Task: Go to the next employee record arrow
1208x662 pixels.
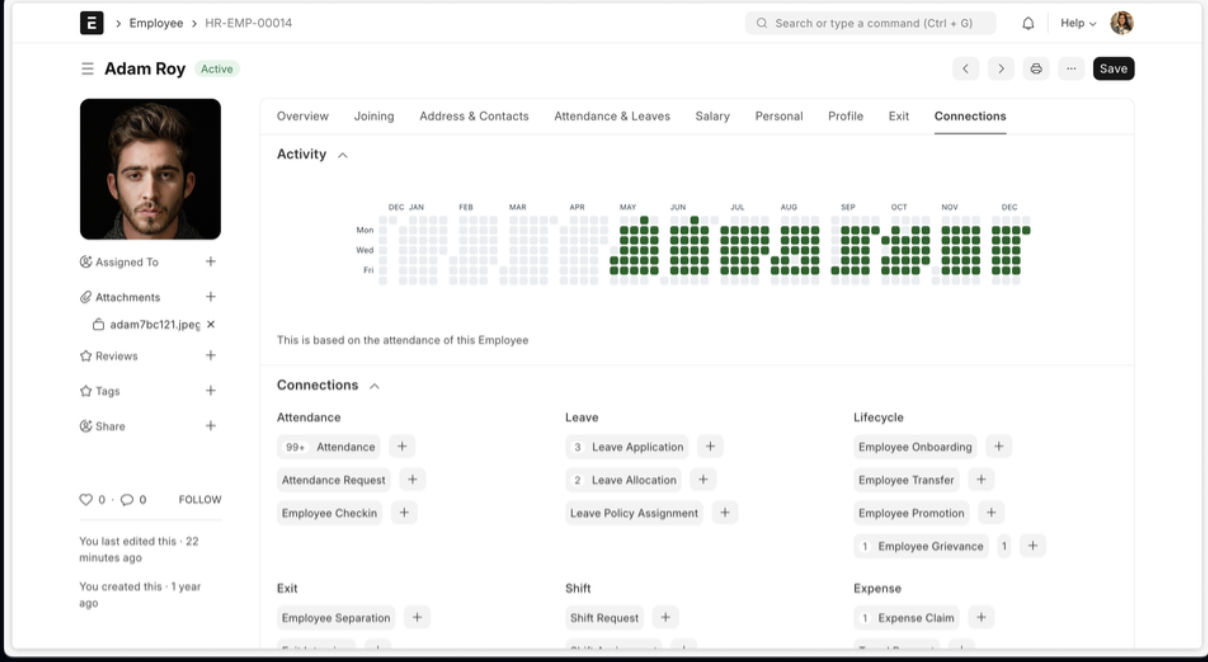Action: click(1000, 69)
